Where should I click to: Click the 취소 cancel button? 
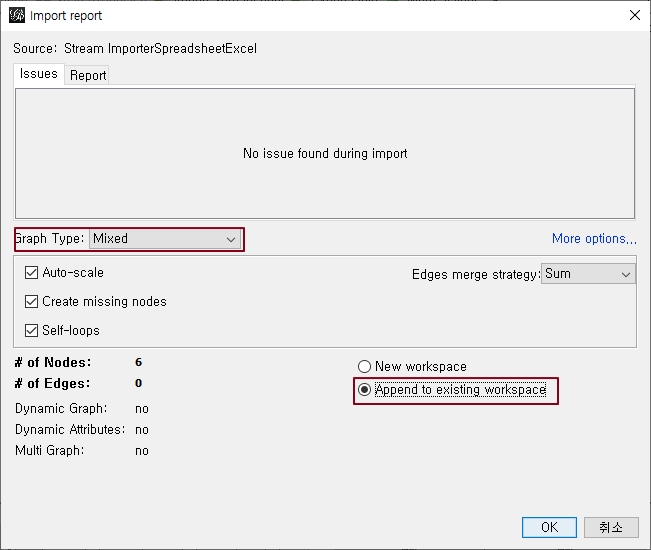tap(610, 527)
